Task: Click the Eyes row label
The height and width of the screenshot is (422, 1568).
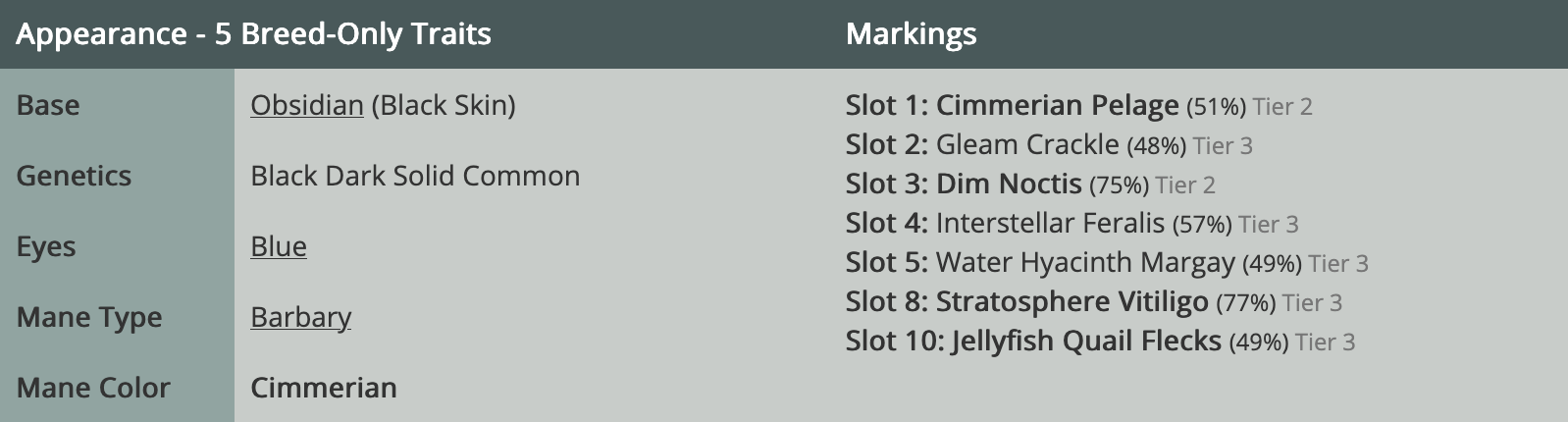Action: tap(46, 246)
